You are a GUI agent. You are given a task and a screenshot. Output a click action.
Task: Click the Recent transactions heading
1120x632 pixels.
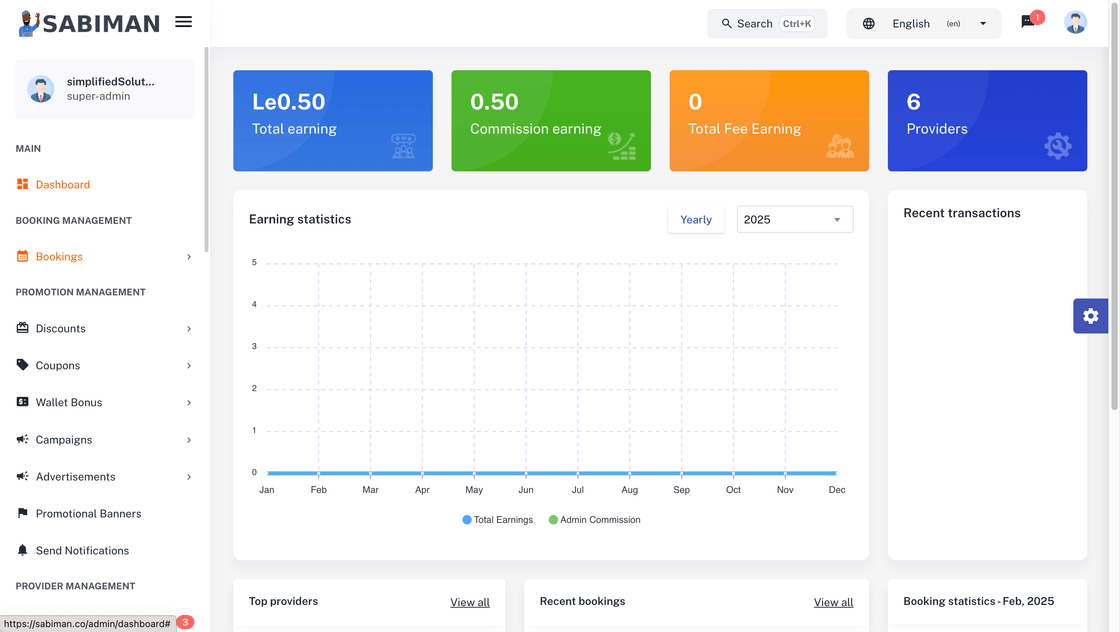tap(961, 213)
